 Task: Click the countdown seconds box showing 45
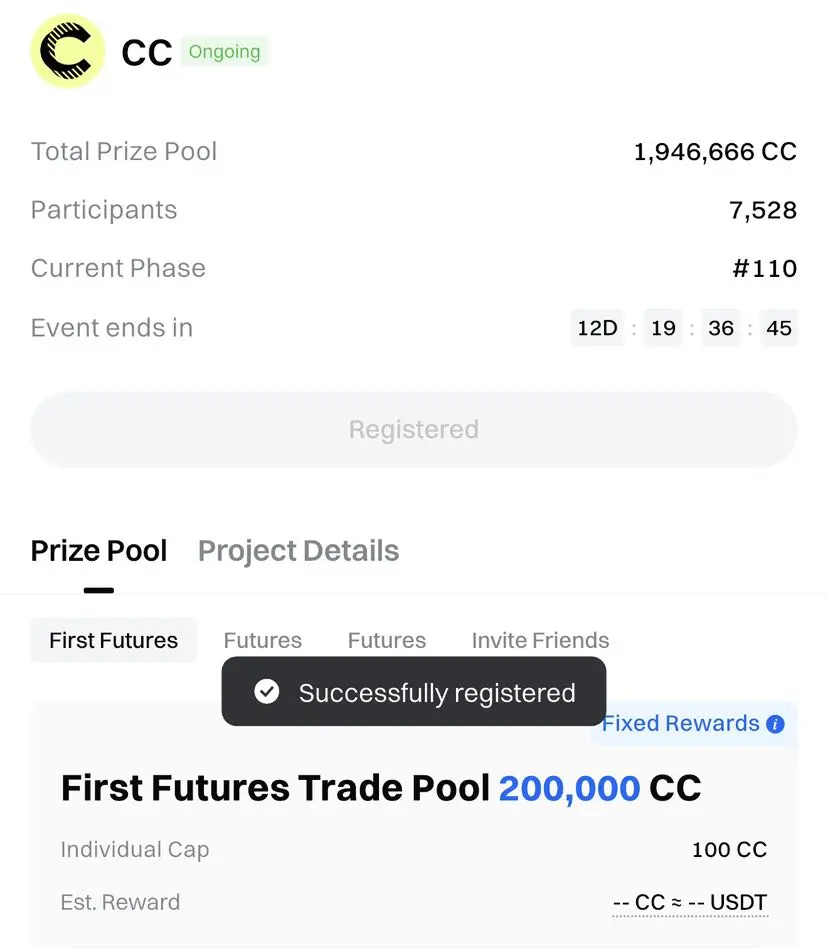(x=779, y=328)
